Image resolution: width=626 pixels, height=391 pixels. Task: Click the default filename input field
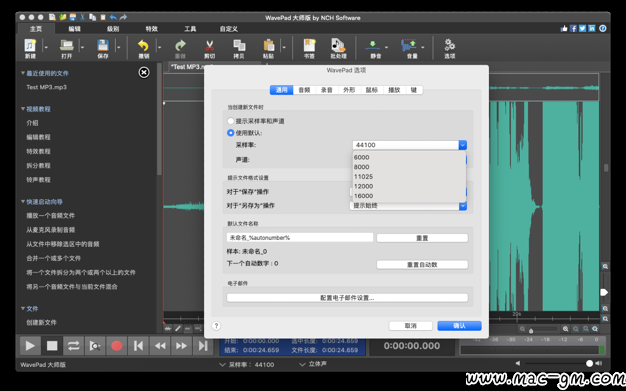click(300, 238)
